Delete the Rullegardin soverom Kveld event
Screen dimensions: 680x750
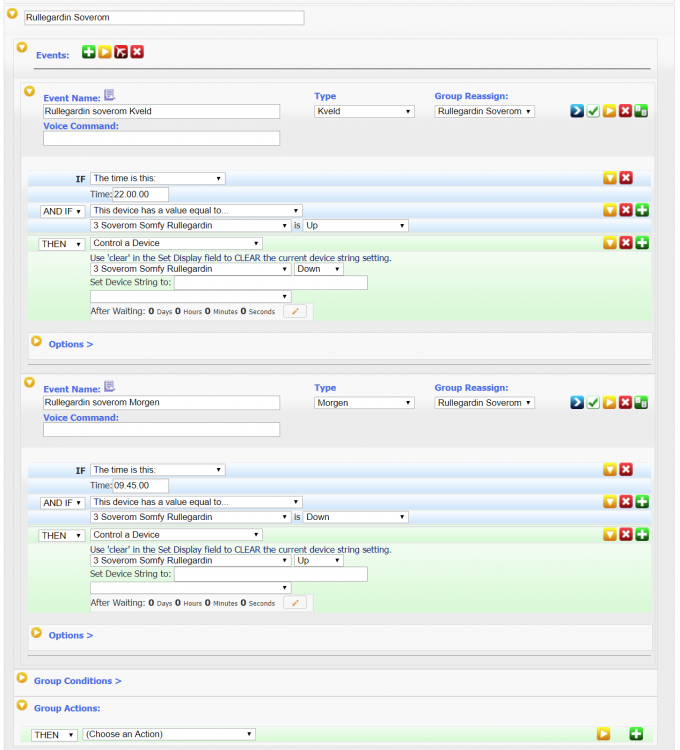(625, 111)
